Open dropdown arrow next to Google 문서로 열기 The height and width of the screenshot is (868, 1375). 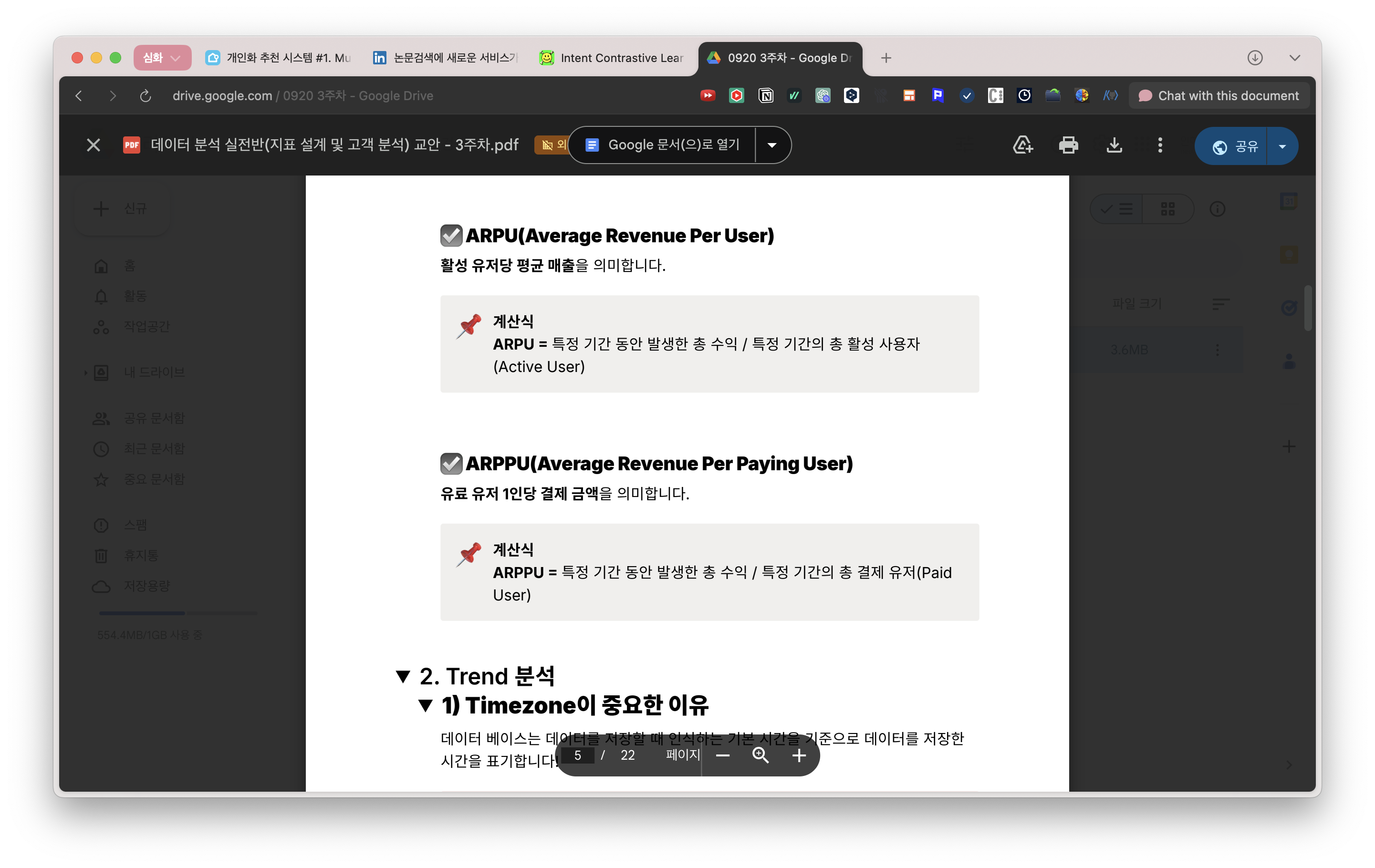tap(772, 145)
